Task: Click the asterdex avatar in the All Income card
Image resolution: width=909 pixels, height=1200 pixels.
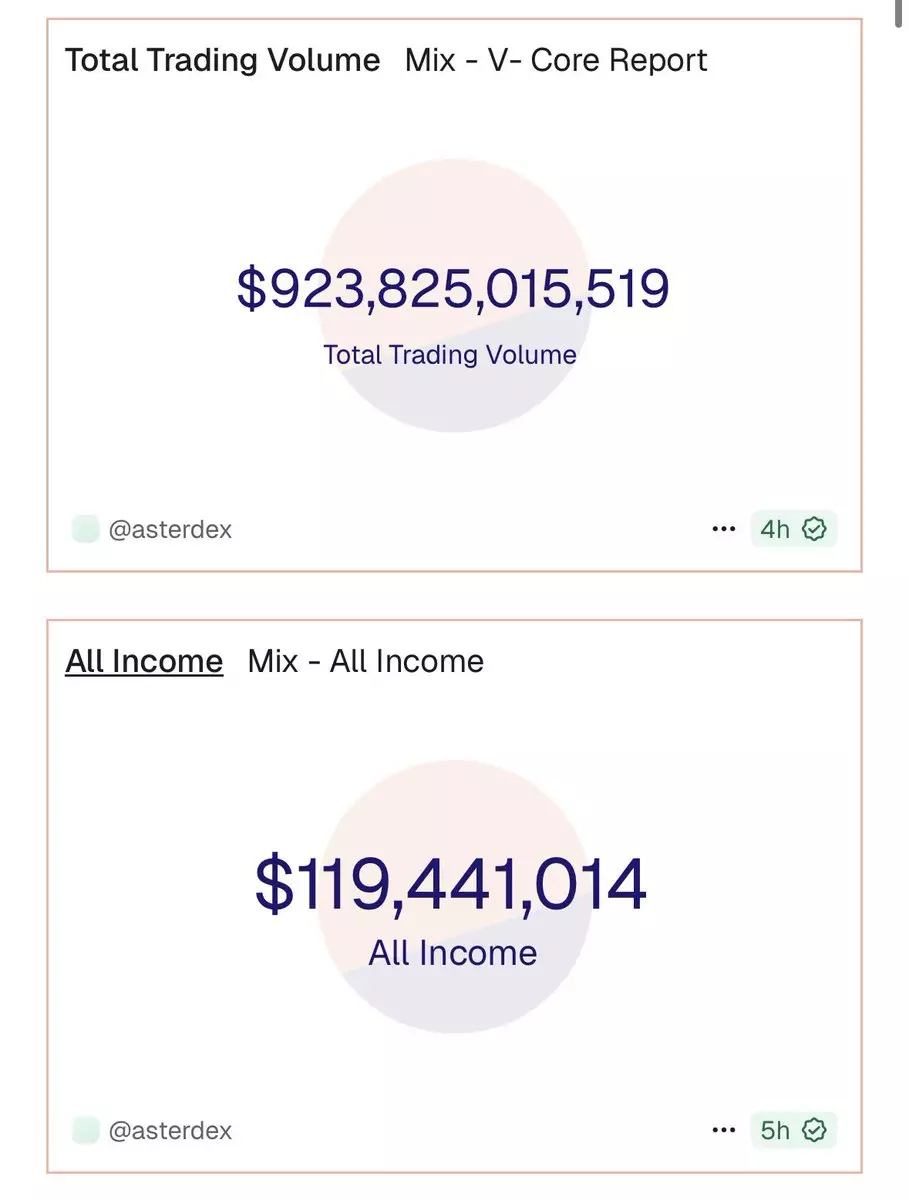Action: click(x=86, y=1131)
